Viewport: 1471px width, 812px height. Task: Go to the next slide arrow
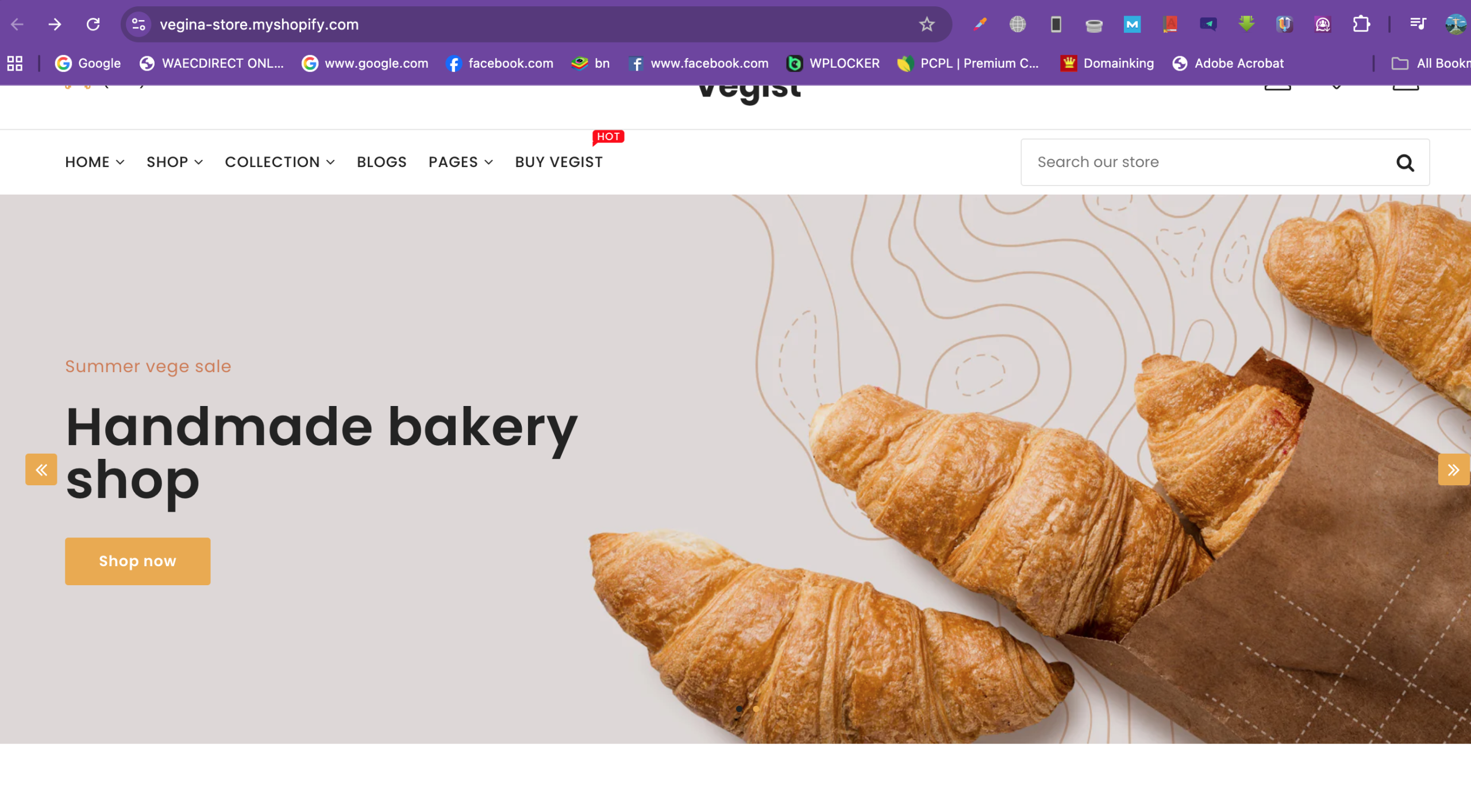(1453, 470)
